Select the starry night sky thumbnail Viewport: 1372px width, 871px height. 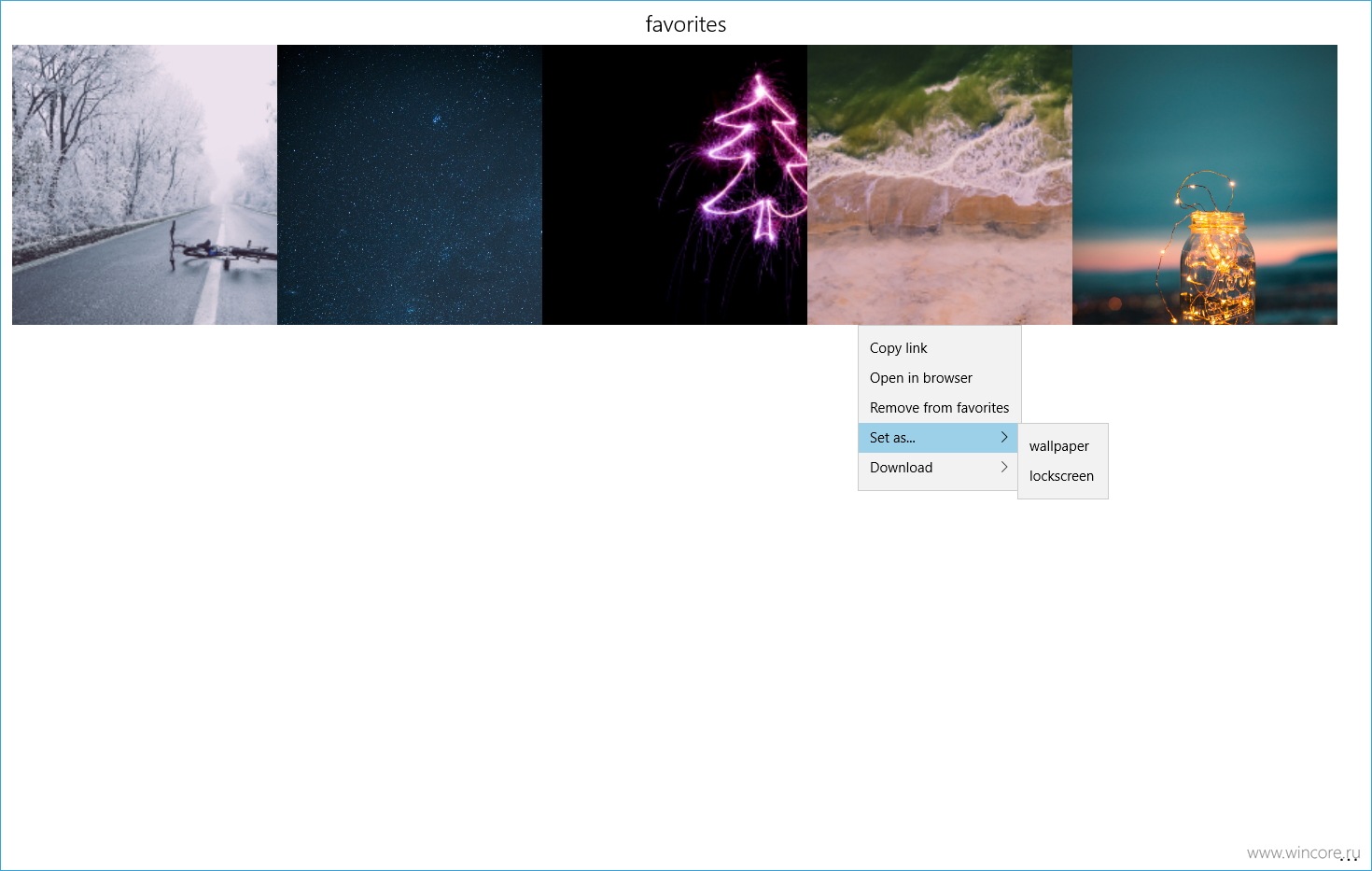click(410, 185)
